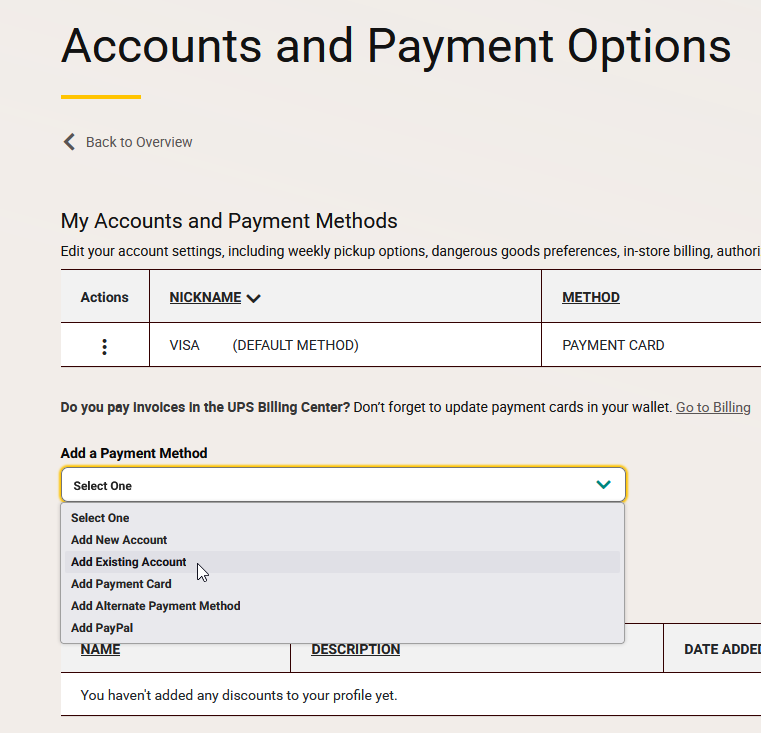Follow the Go to Billing link

pyautogui.click(x=713, y=407)
